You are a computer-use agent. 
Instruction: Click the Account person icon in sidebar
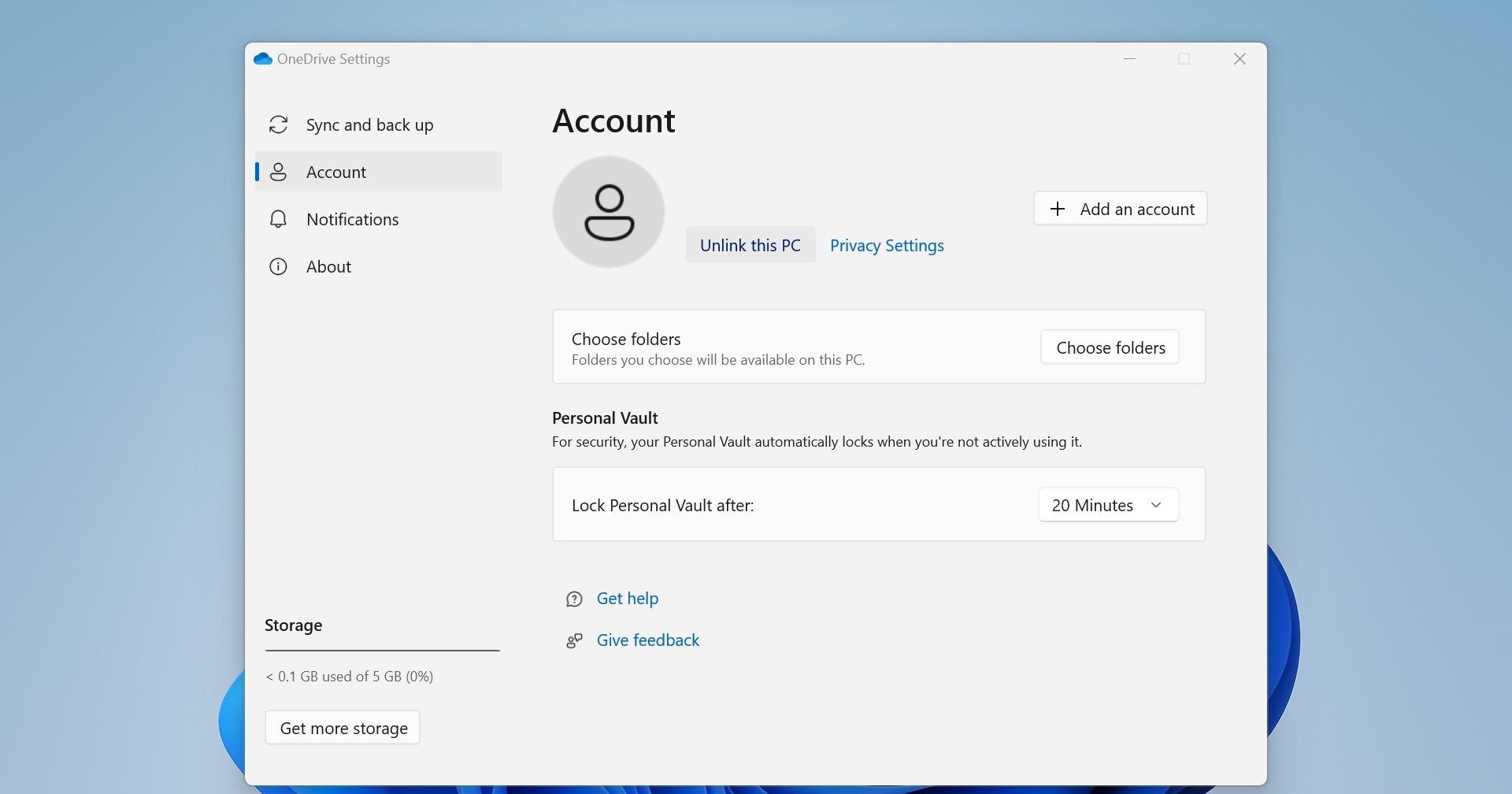pos(278,173)
